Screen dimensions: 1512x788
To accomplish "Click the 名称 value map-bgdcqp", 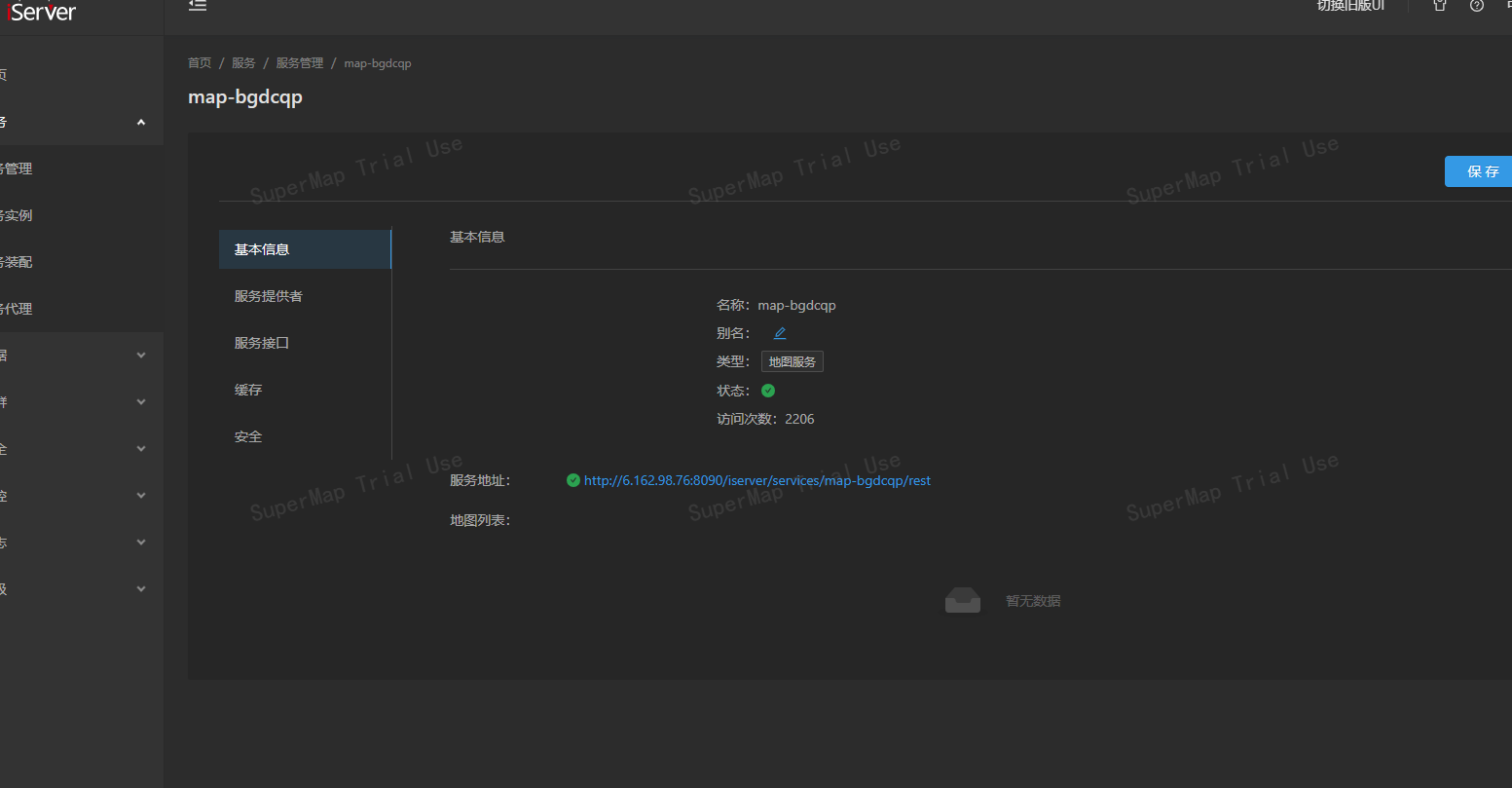I will [x=796, y=305].
